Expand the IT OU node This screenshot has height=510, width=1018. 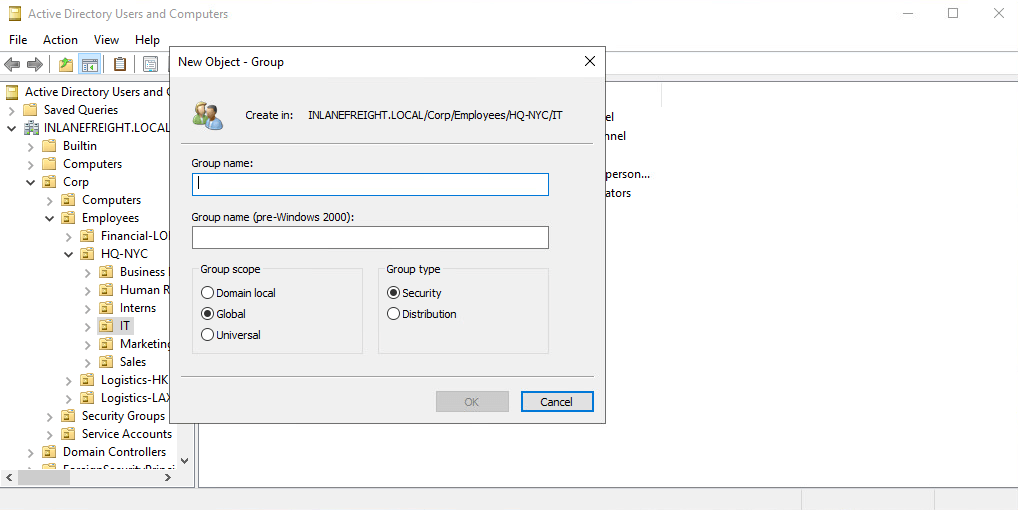pos(88,326)
